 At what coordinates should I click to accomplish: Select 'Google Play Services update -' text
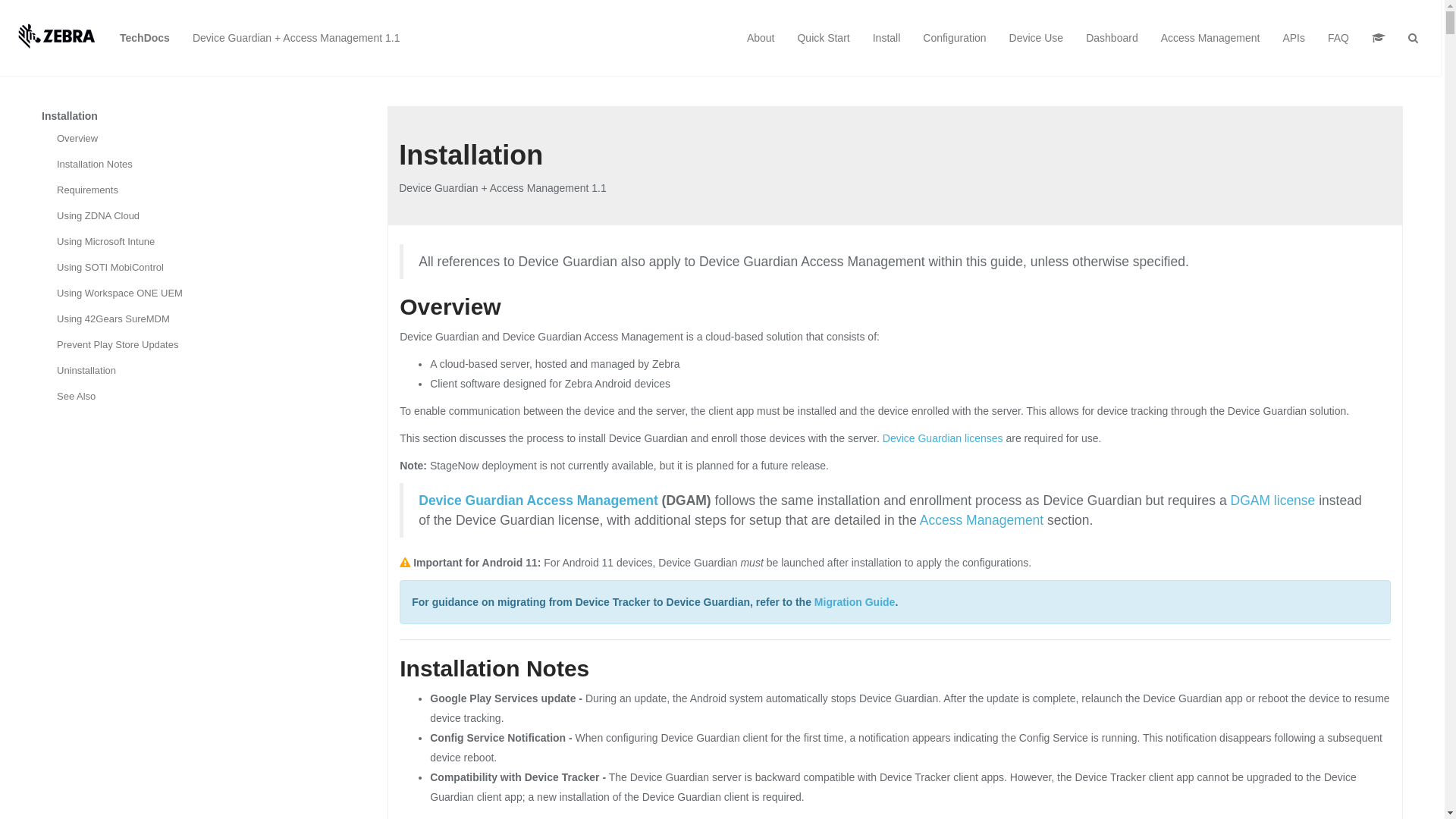(x=506, y=698)
